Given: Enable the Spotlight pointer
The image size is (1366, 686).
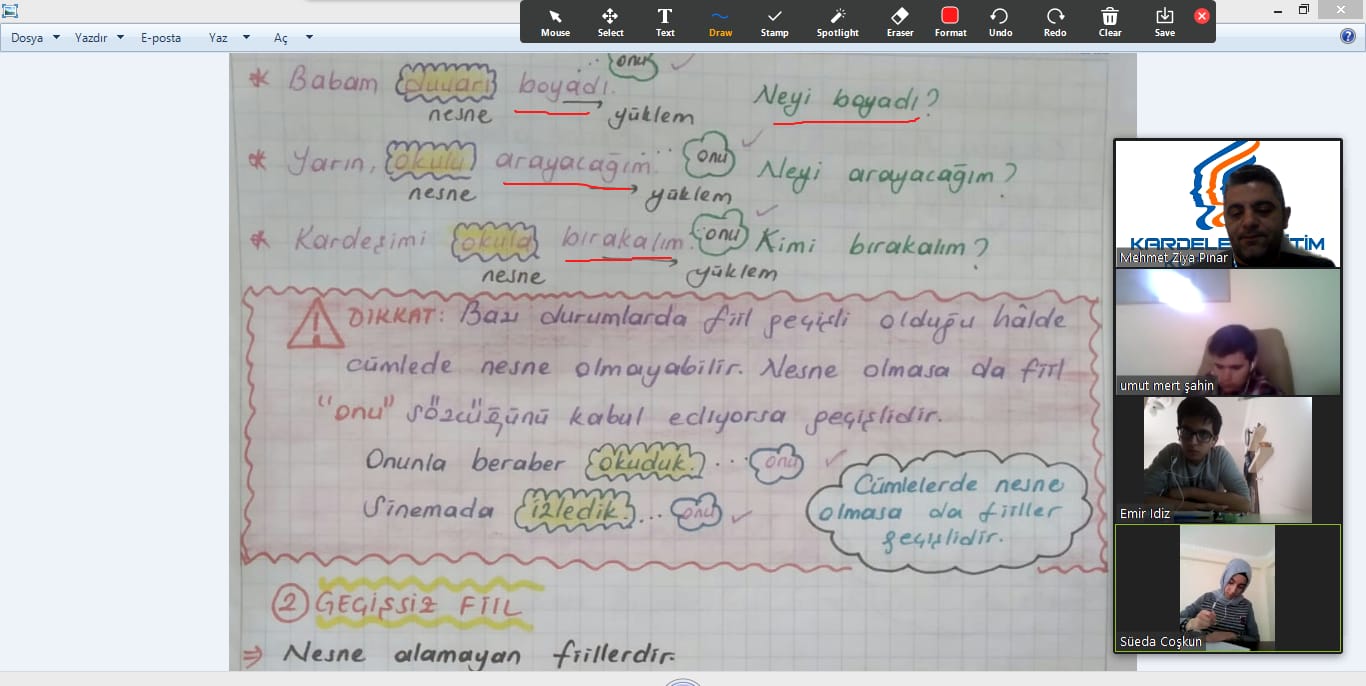Looking at the screenshot, I should [x=837, y=21].
